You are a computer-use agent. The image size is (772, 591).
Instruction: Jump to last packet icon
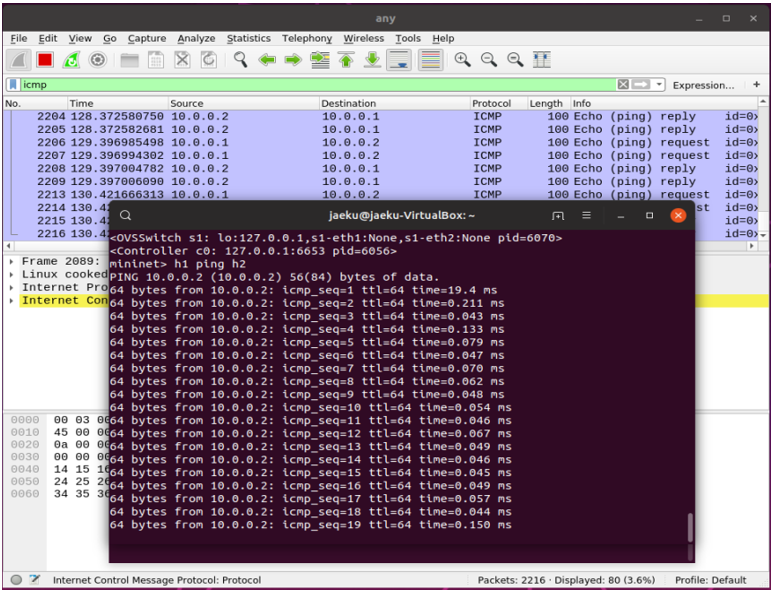pyautogui.click(x=373, y=60)
